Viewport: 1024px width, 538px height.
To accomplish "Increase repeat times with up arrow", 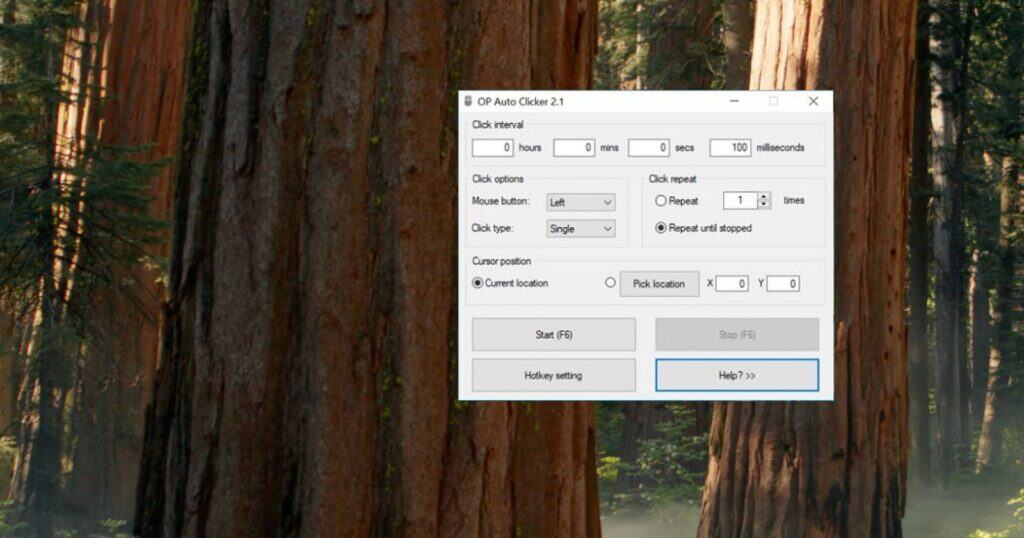I will pyautogui.click(x=765, y=197).
